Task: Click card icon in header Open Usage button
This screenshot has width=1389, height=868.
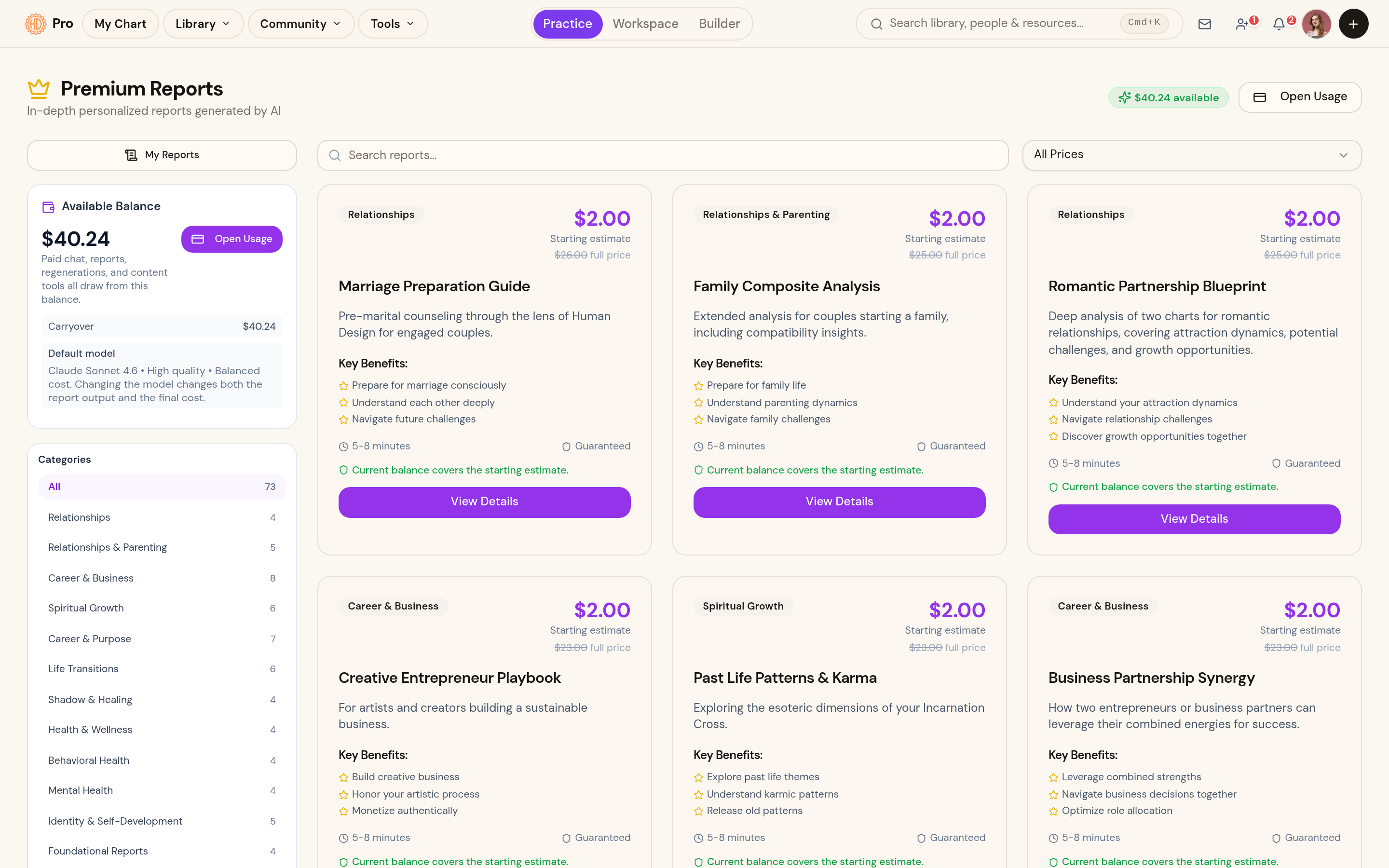Action: click(1260, 97)
